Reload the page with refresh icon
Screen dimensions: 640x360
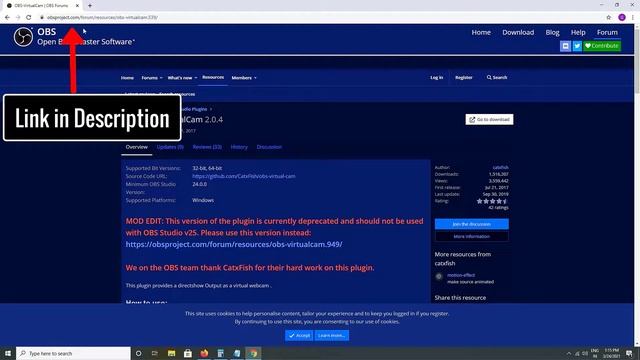click(x=29, y=18)
